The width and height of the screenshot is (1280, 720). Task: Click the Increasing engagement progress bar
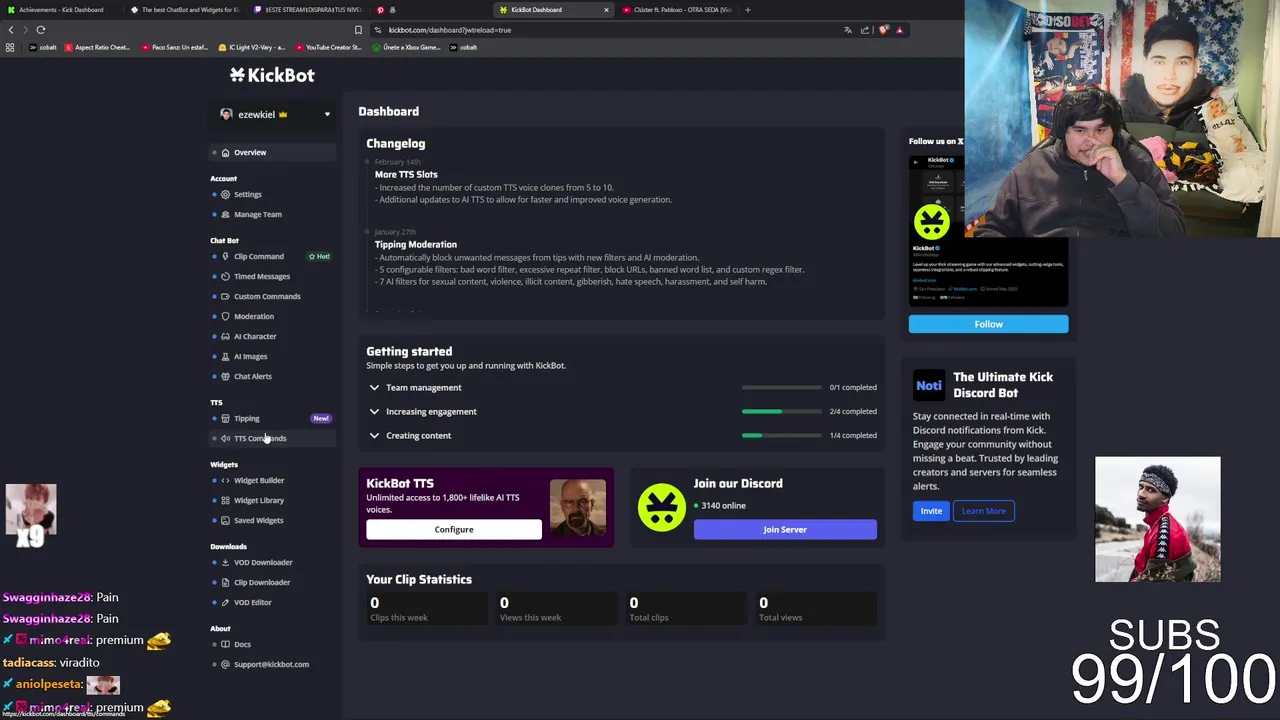781,412
